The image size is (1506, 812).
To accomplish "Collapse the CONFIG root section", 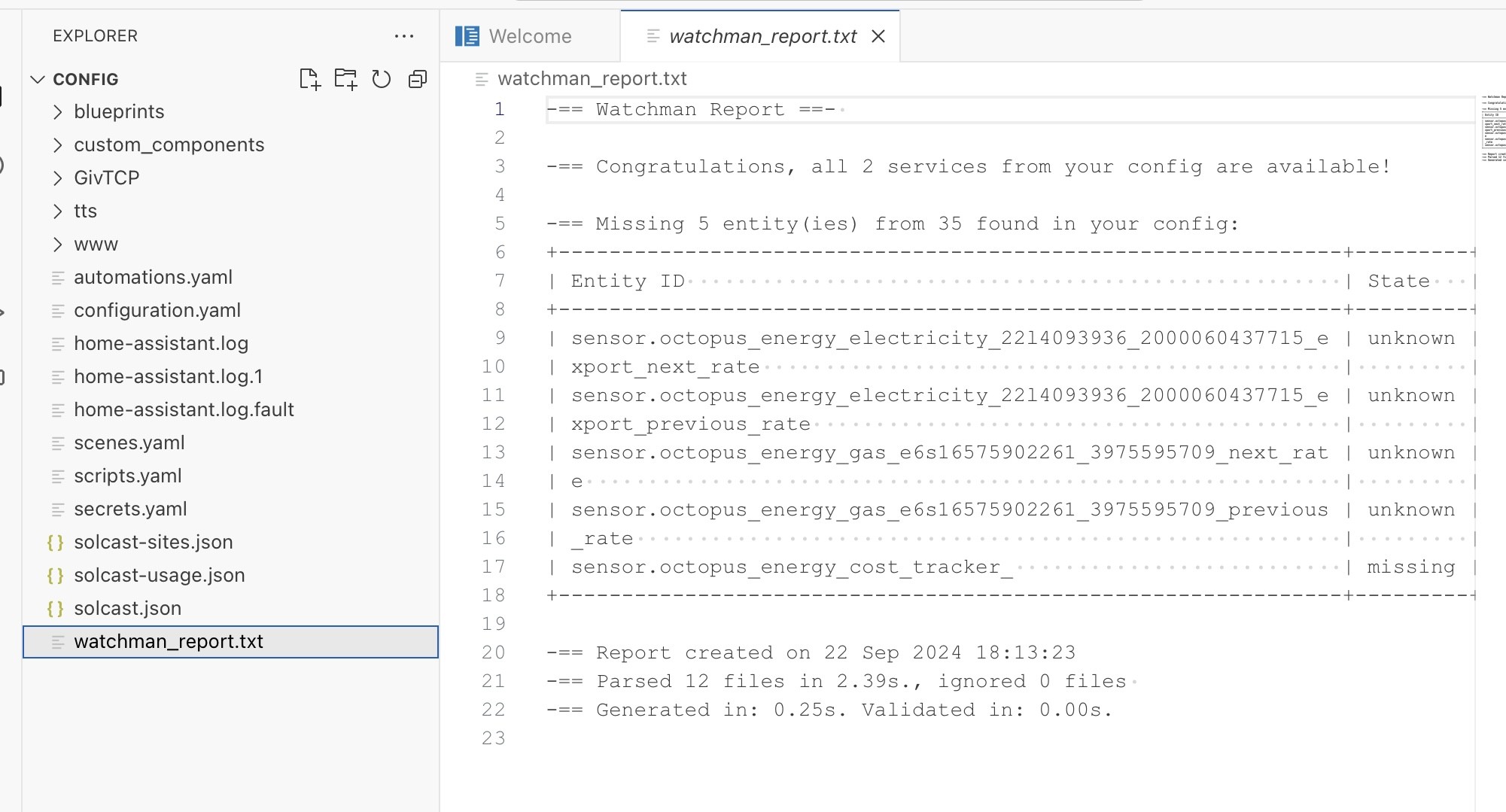I will click(85, 79).
